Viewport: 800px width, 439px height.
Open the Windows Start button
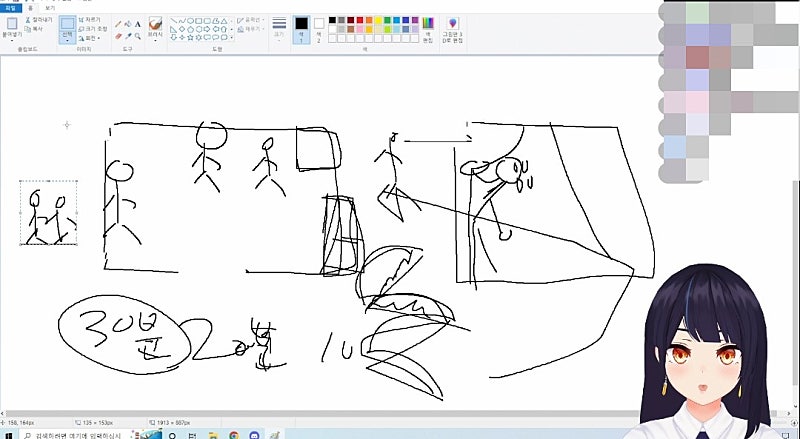[x=8, y=435]
